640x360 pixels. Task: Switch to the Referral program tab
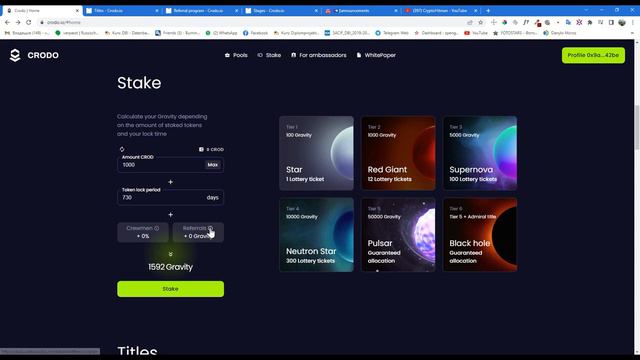click(201, 11)
